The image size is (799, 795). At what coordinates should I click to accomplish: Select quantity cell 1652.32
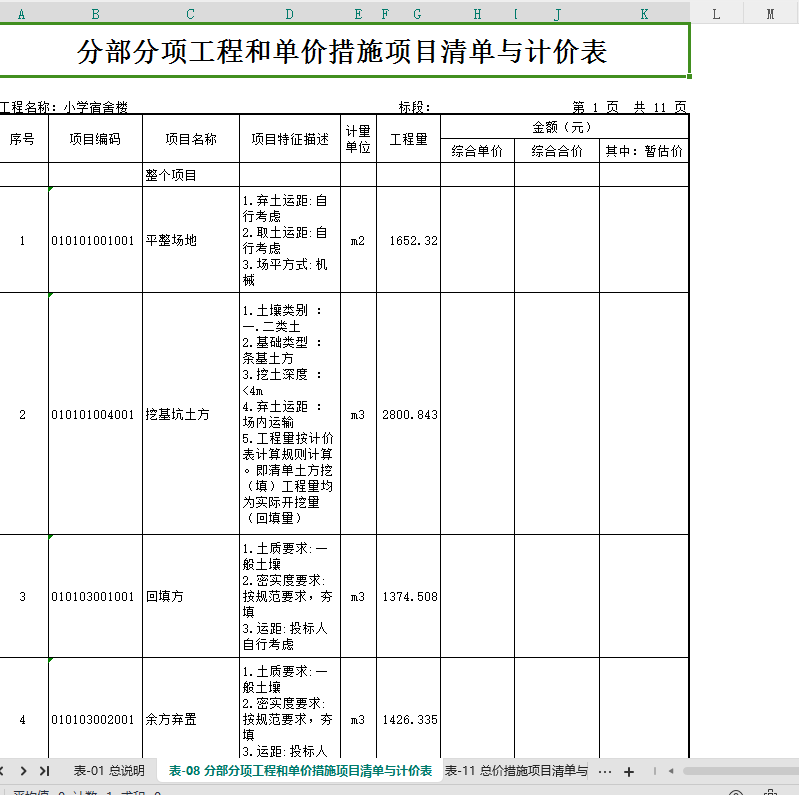tap(408, 240)
